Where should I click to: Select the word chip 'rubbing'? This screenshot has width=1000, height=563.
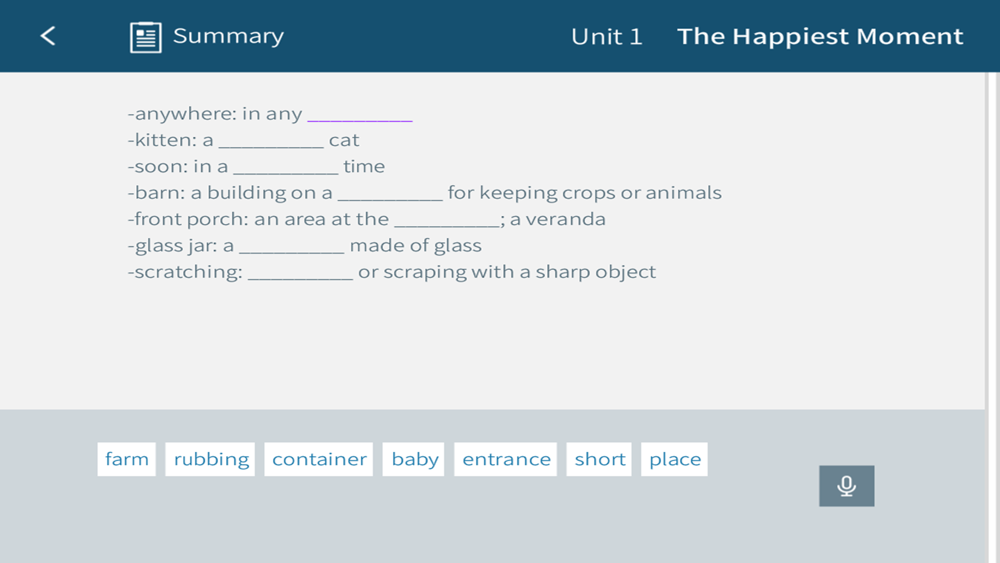tap(210, 459)
